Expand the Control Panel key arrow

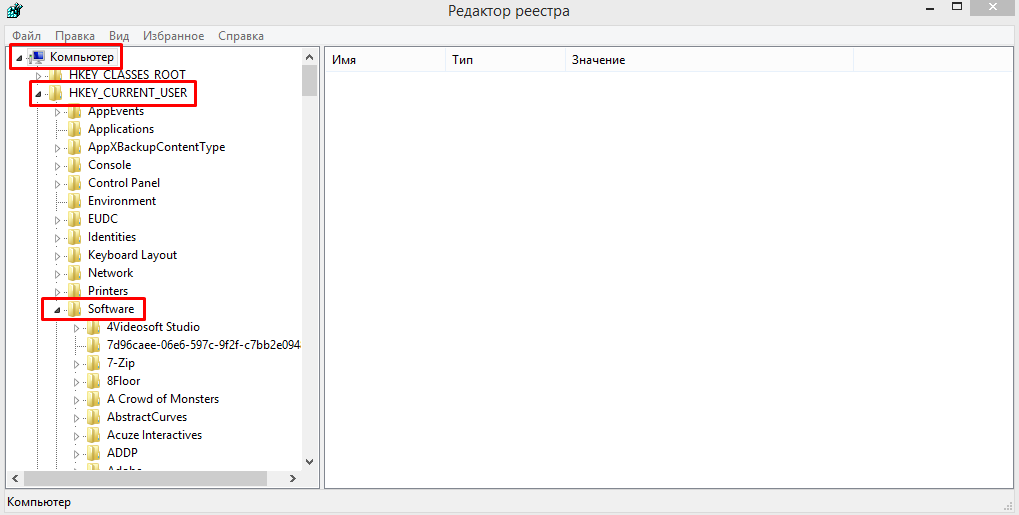coord(57,184)
